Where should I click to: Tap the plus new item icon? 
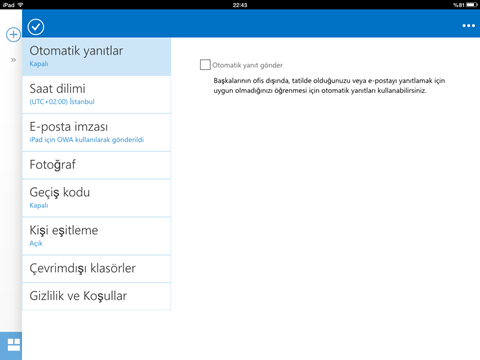(x=13, y=35)
